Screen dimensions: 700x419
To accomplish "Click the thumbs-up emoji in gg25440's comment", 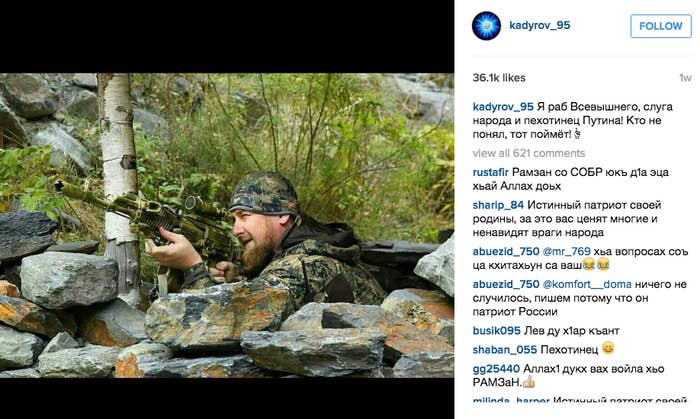I will [529, 382].
